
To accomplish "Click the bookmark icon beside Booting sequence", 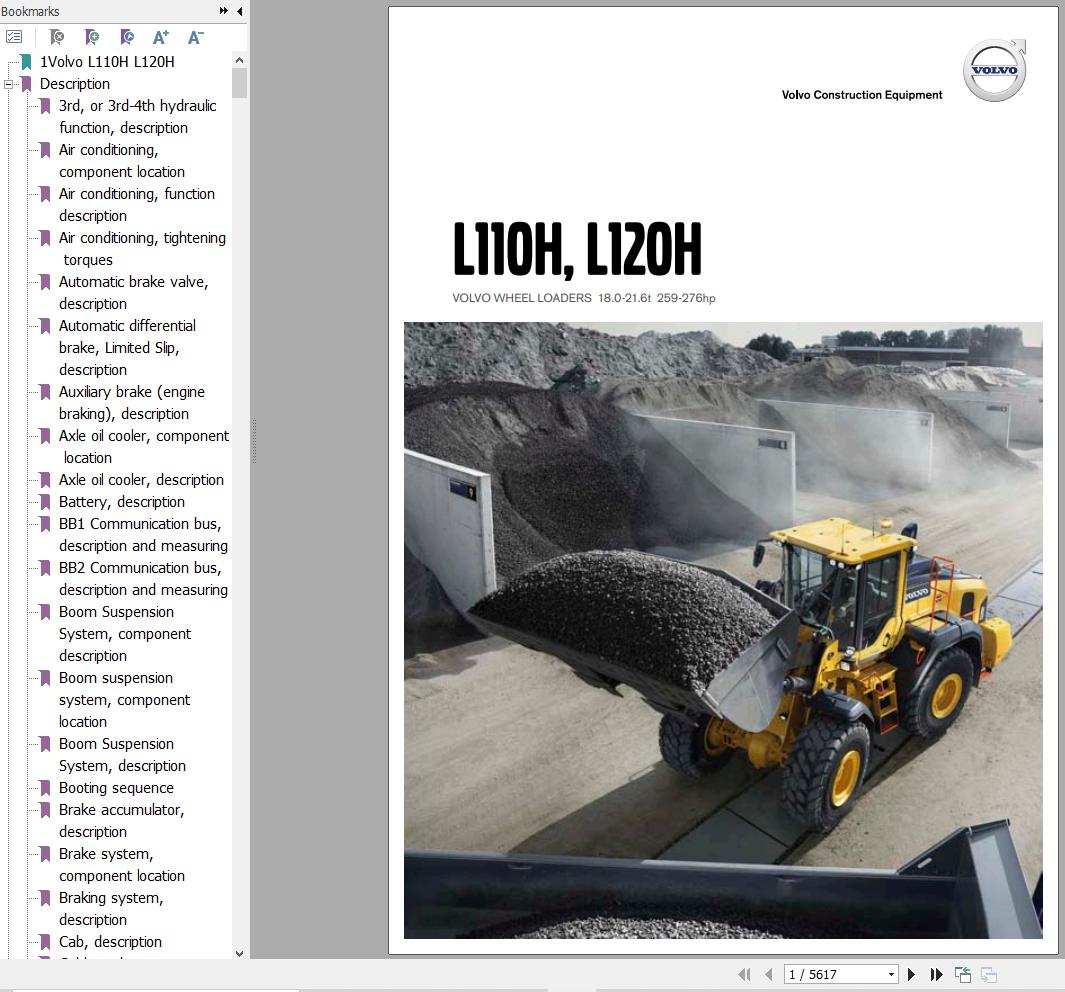I will coord(45,788).
